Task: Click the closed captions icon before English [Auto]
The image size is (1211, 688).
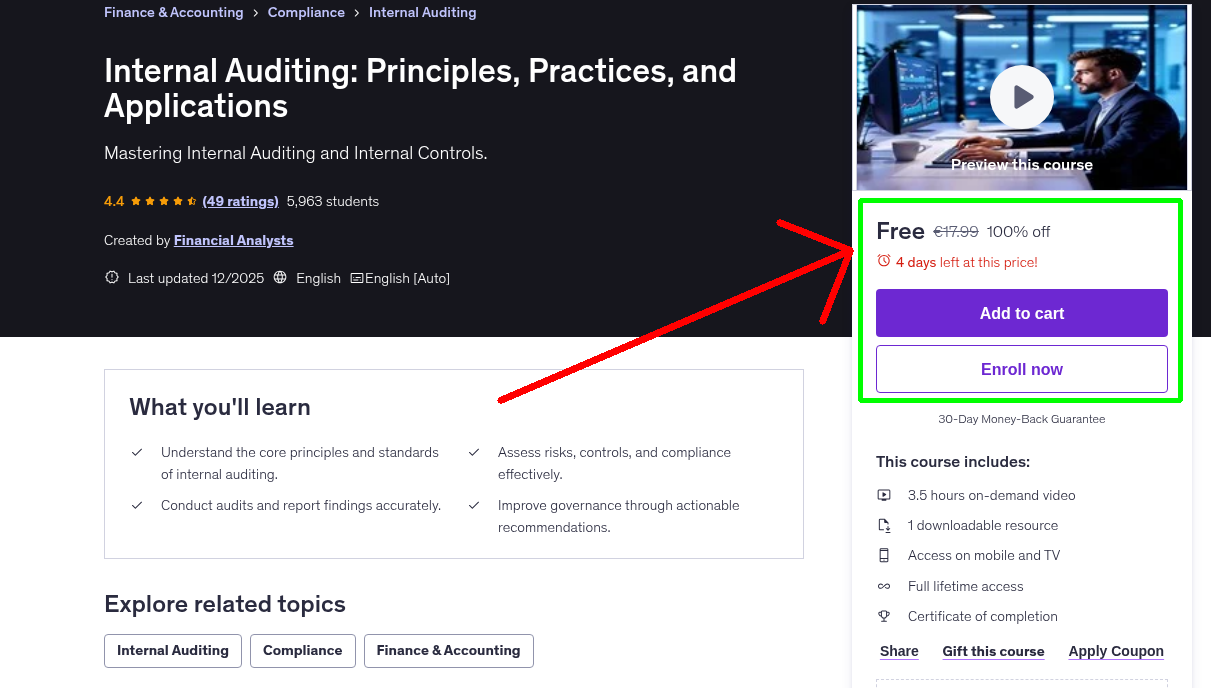Action: pyautogui.click(x=357, y=277)
